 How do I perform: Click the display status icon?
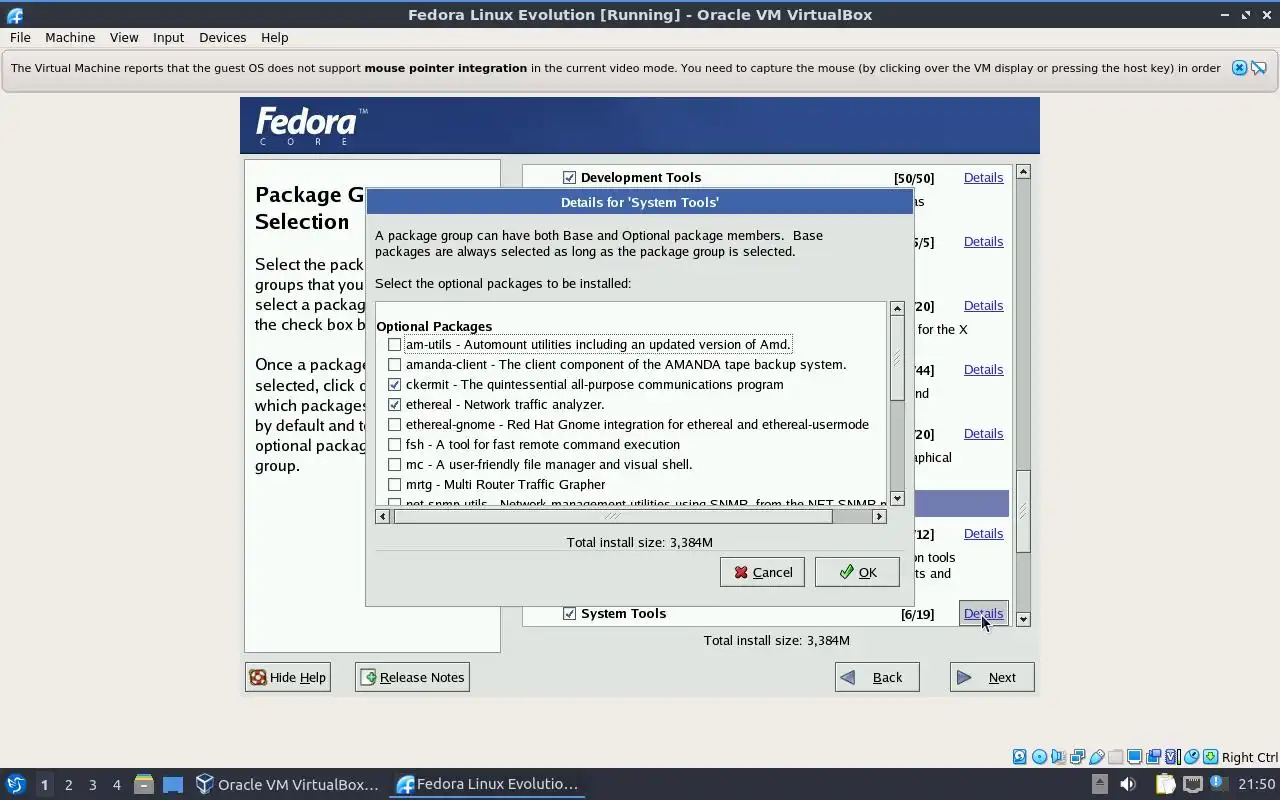click(x=1134, y=757)
